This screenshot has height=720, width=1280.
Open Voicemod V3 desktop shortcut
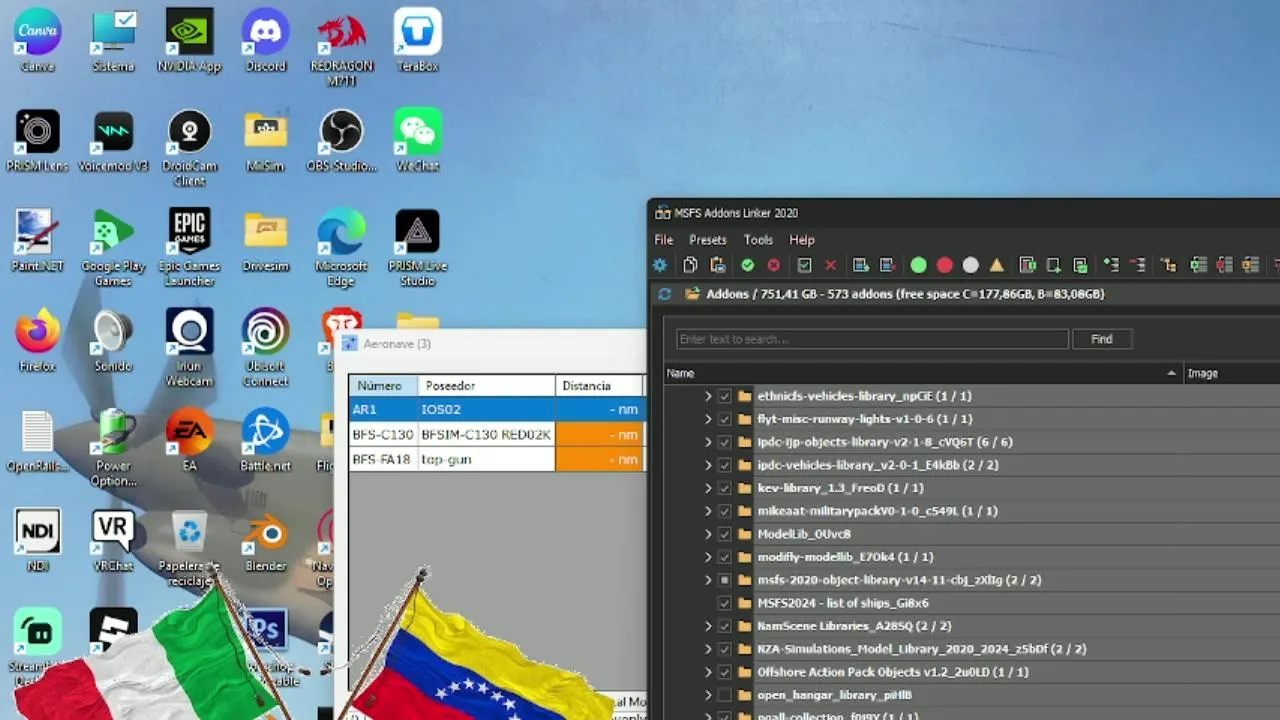point(113,140)
